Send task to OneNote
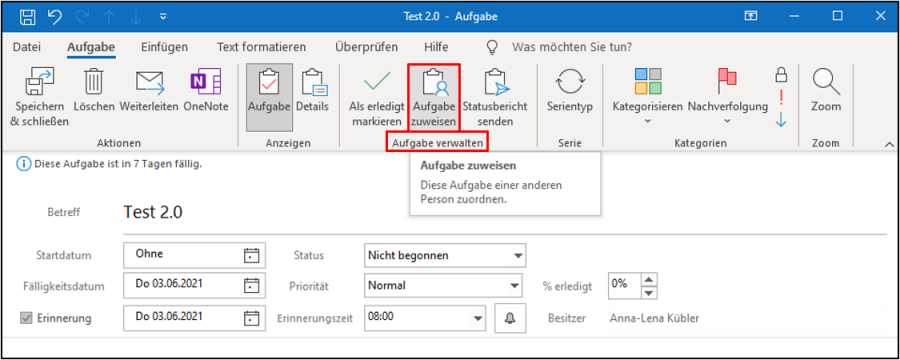 205,81
